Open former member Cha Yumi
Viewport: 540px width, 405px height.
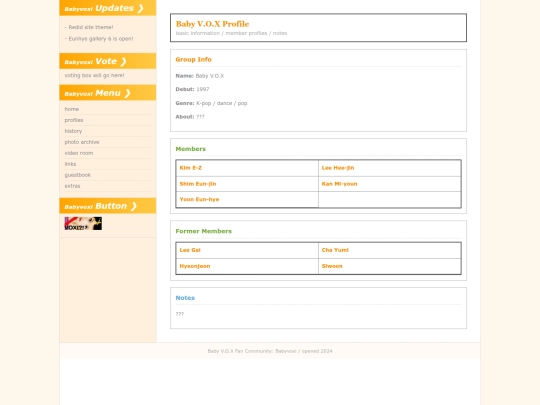point(335,250)
